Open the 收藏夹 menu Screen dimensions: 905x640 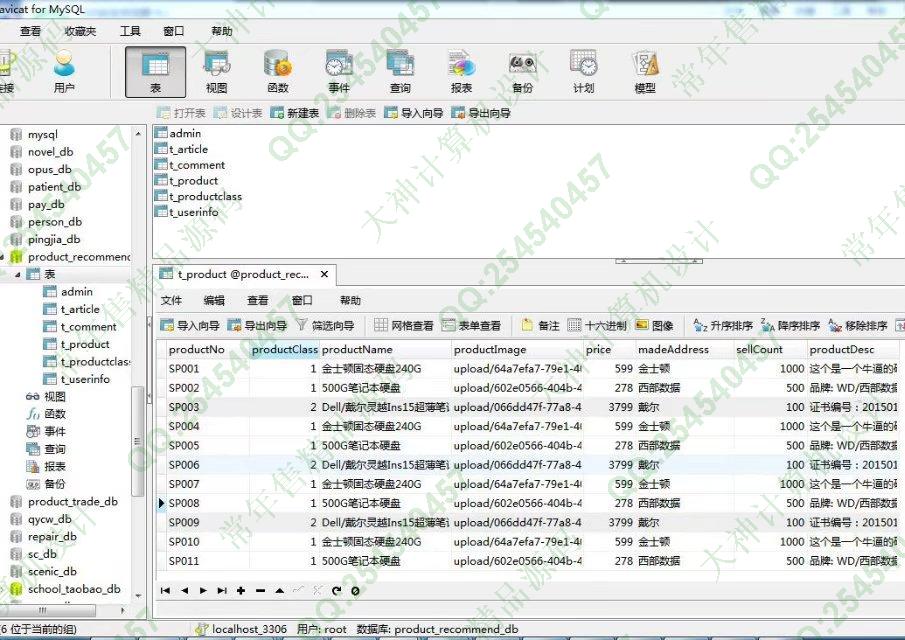click(x=80, y=31)
